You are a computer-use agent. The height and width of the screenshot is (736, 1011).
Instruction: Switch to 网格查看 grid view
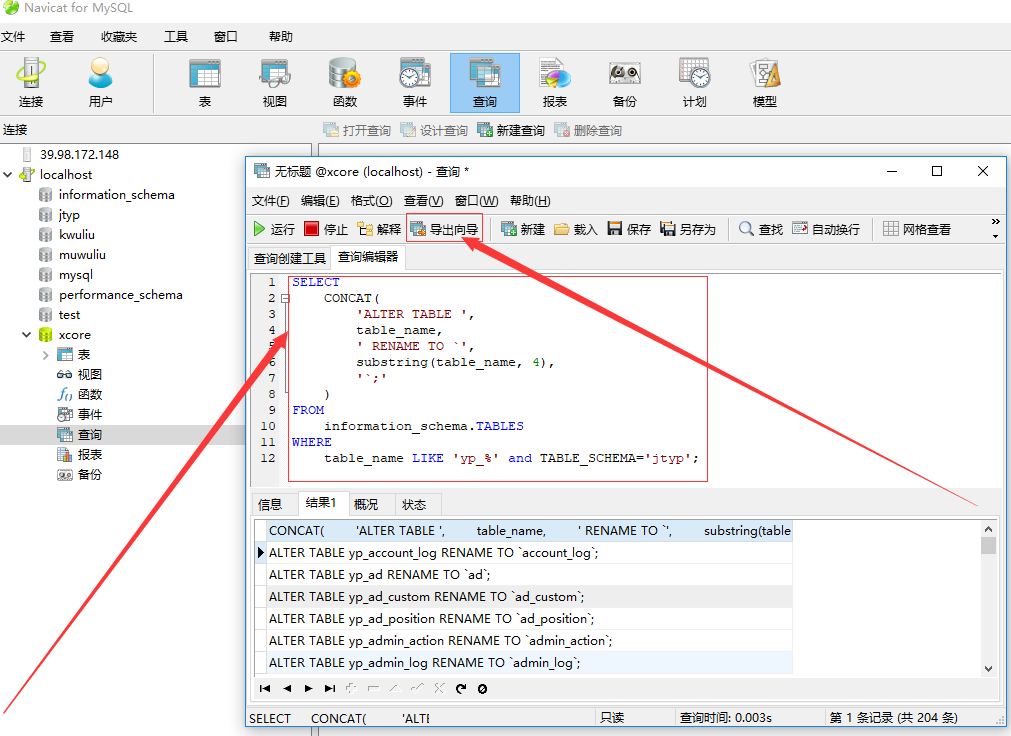tap(917, 229)
